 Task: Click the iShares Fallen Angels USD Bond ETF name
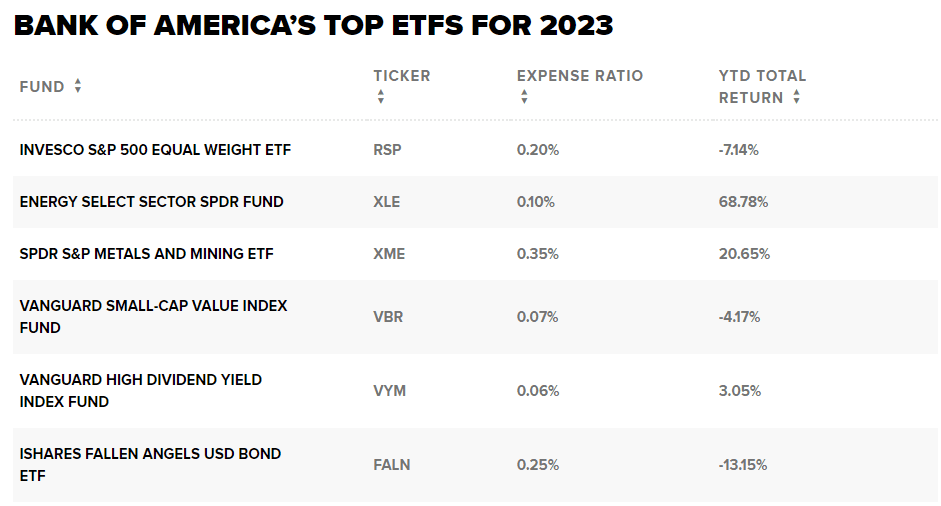[x=150, y=464]
